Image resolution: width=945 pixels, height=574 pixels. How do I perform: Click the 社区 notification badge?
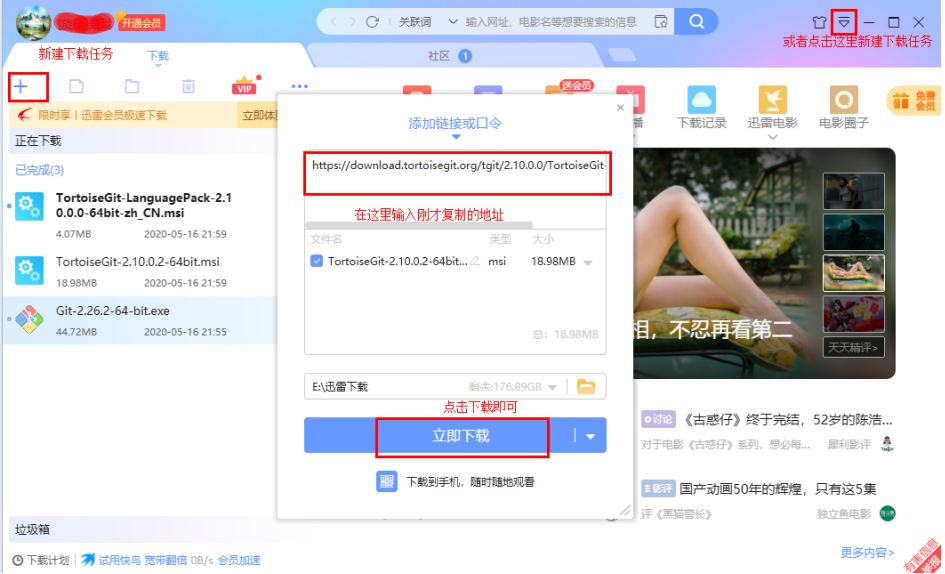point(465,55)
